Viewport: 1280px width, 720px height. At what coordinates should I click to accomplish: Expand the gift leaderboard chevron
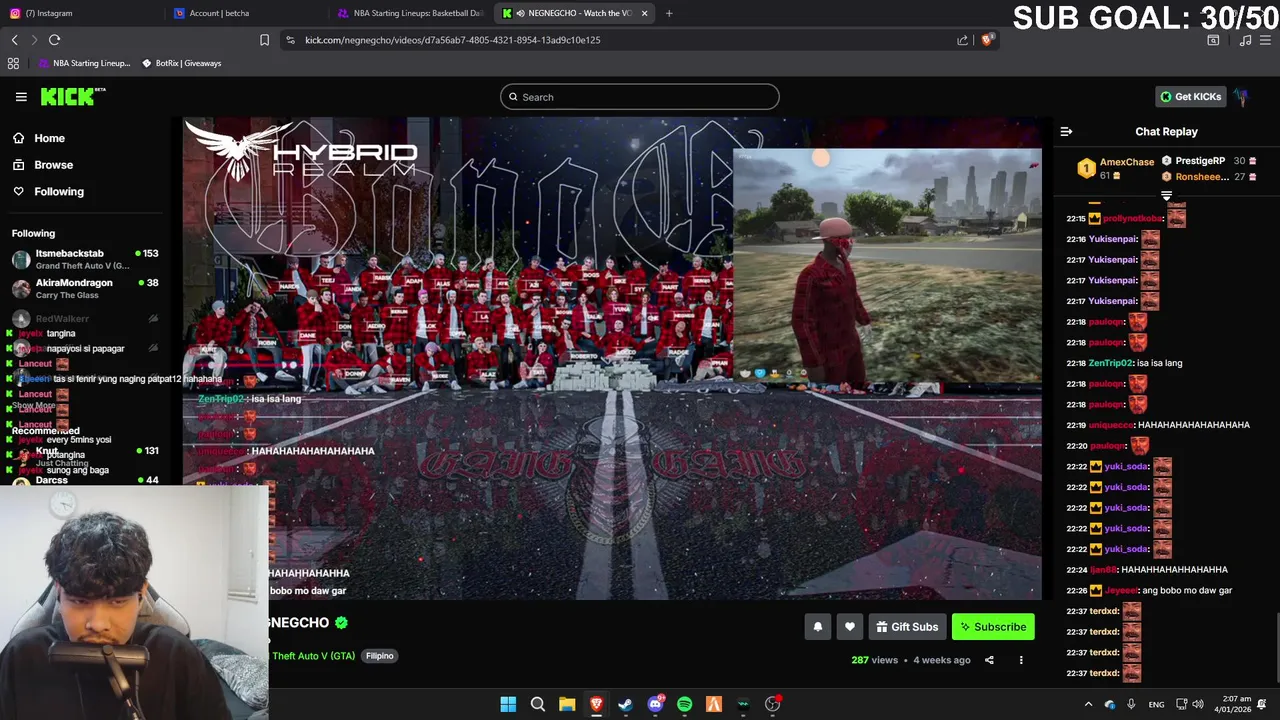1166,196
